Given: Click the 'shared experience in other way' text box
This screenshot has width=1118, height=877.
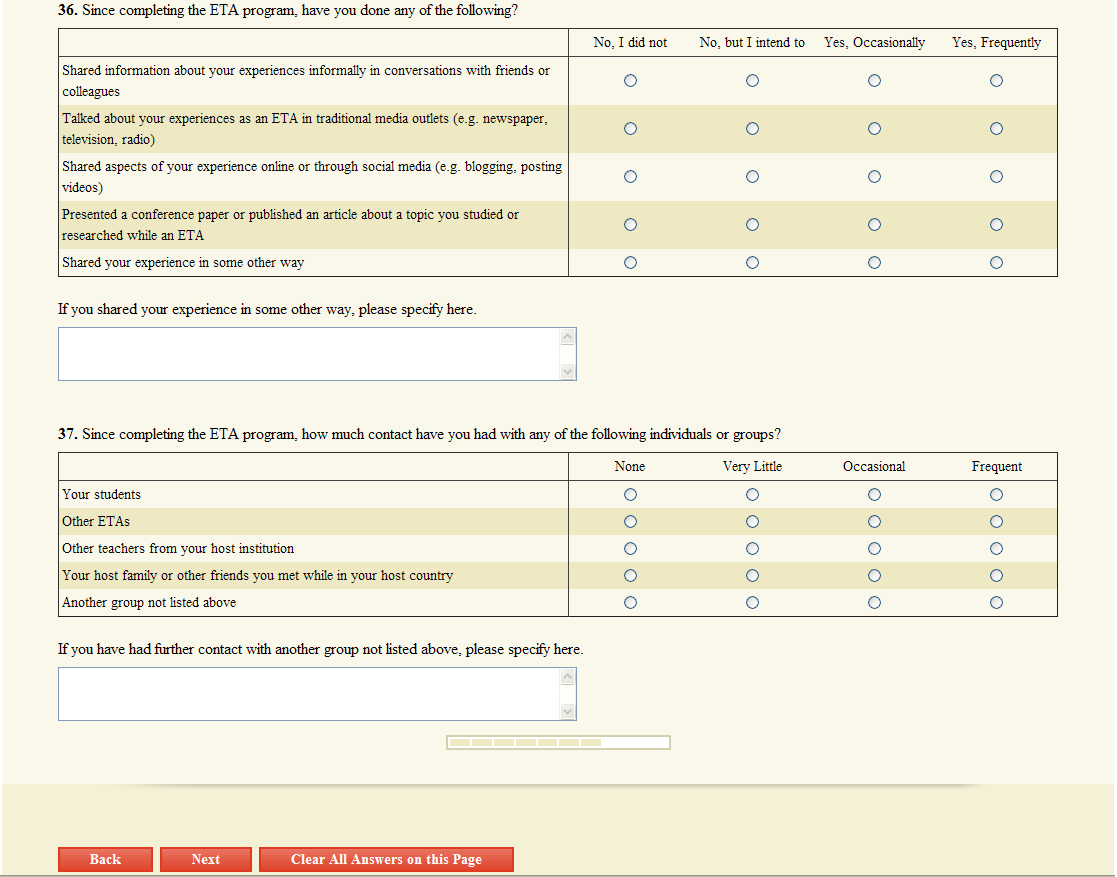Looking at the screenshot, I should point(309,354).
